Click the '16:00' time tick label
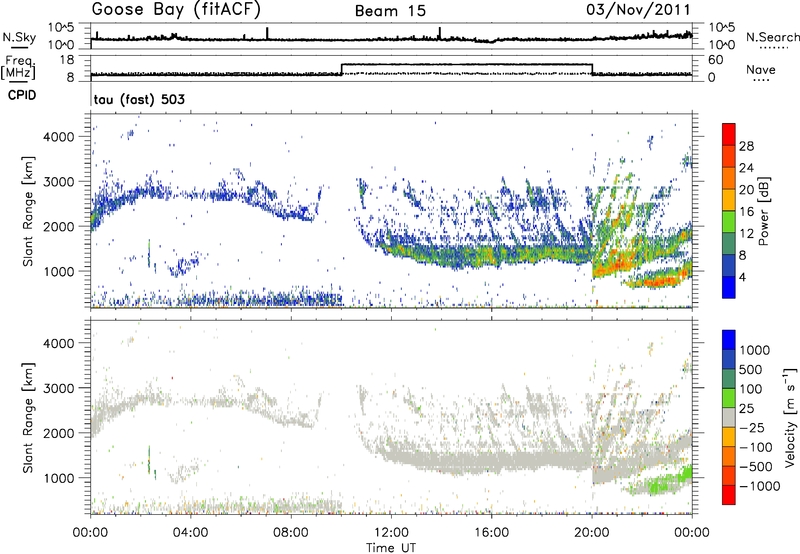The height and width of the screenshot is (554, 800). (491, 533)
